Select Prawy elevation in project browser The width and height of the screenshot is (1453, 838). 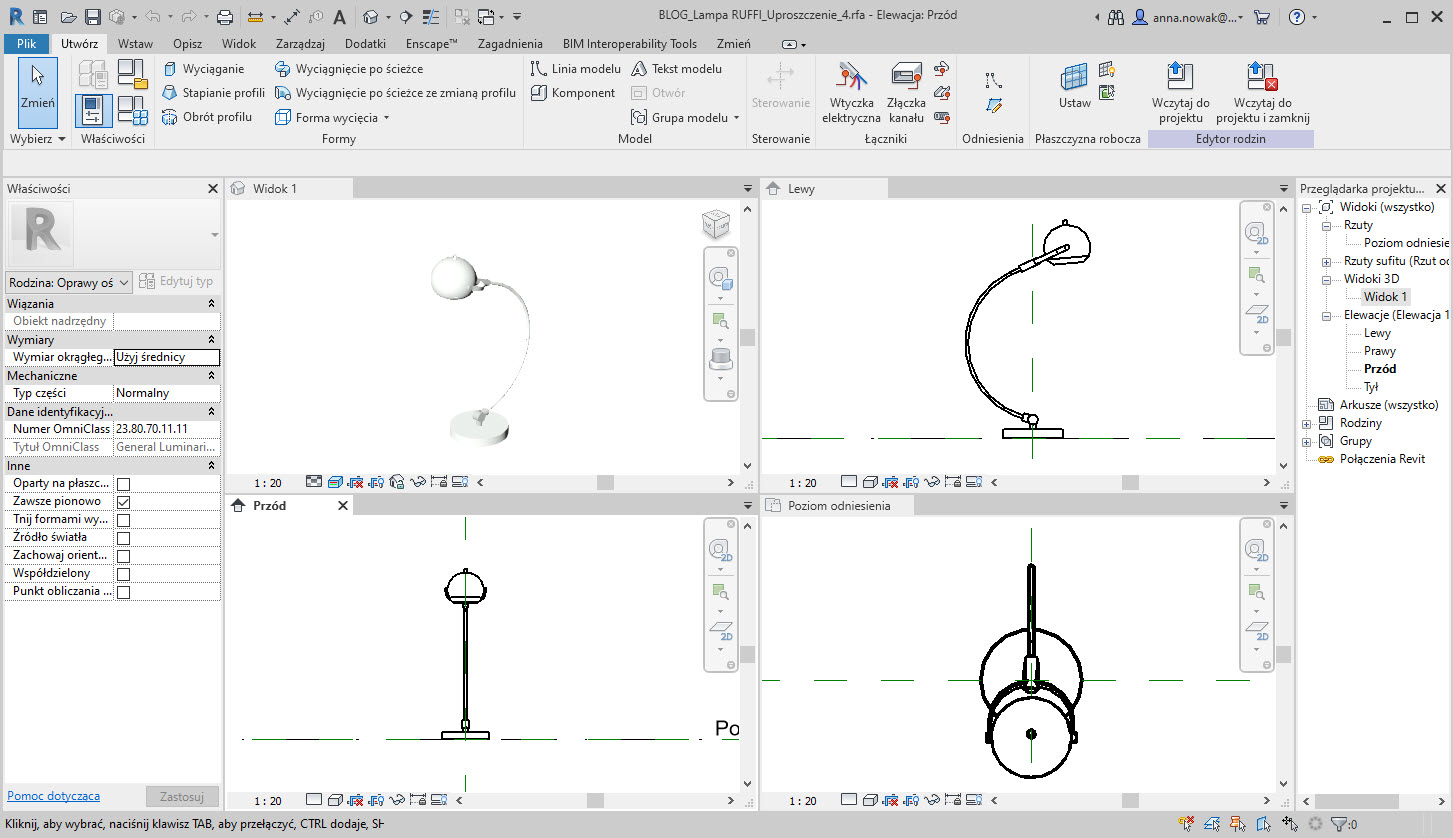1379,351
